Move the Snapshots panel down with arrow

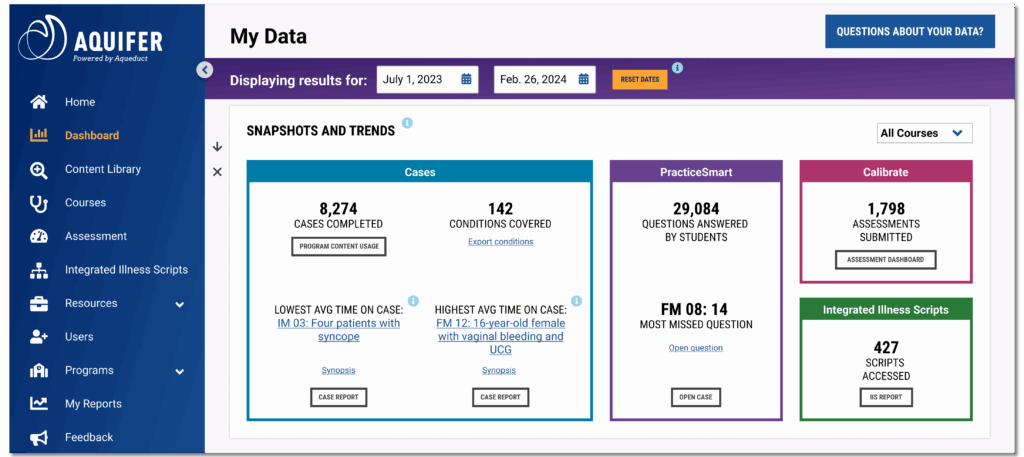pos(217,148)
